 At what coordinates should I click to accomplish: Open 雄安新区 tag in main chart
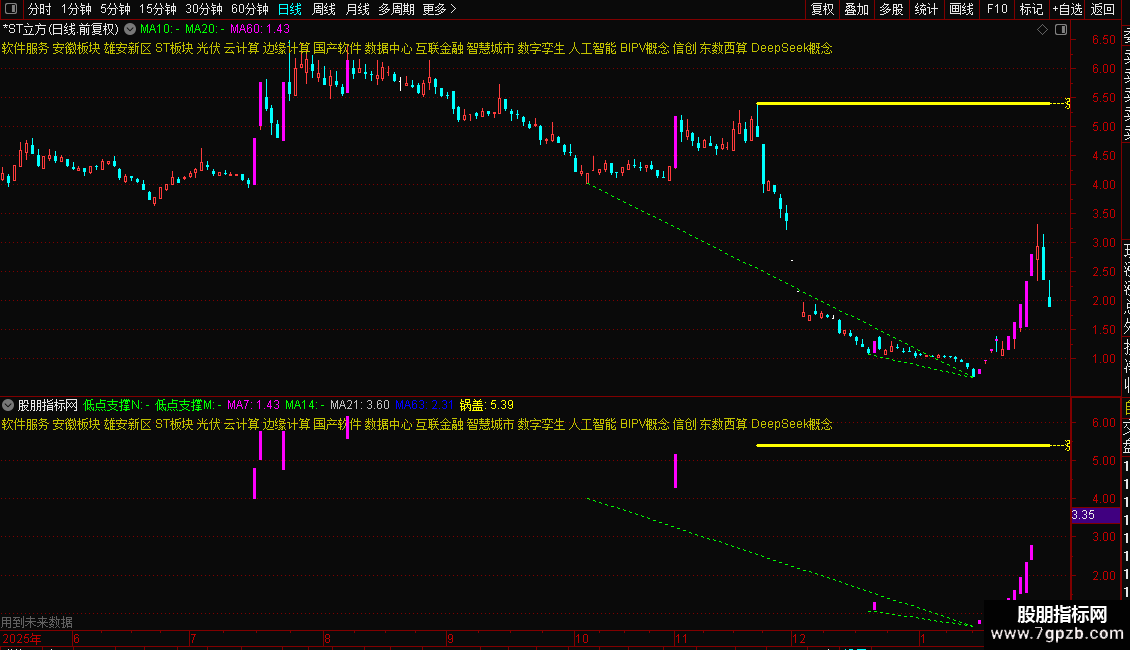(x=128, y=48)
